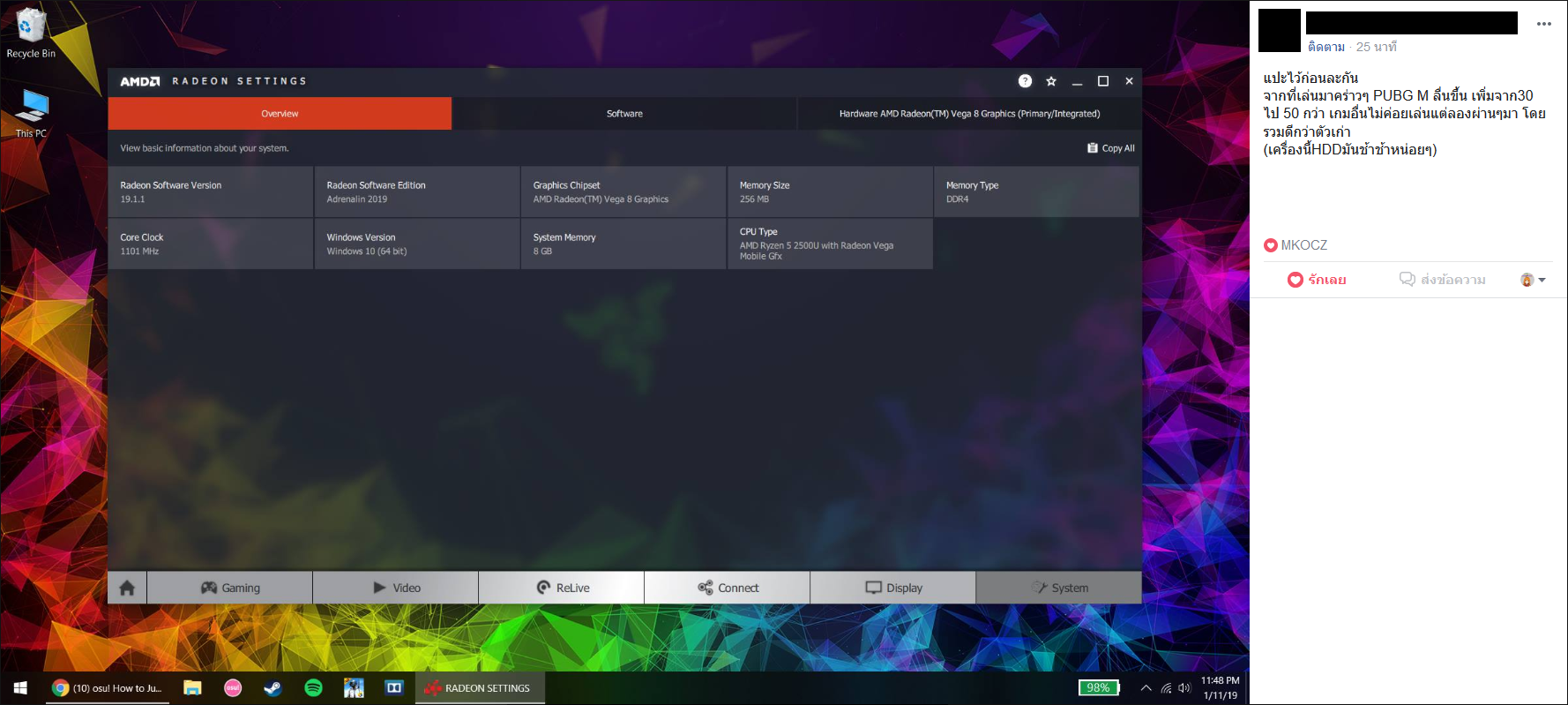1568x705 pixels.
Task: Open This PC desktop icon
Action: (32, 113)
